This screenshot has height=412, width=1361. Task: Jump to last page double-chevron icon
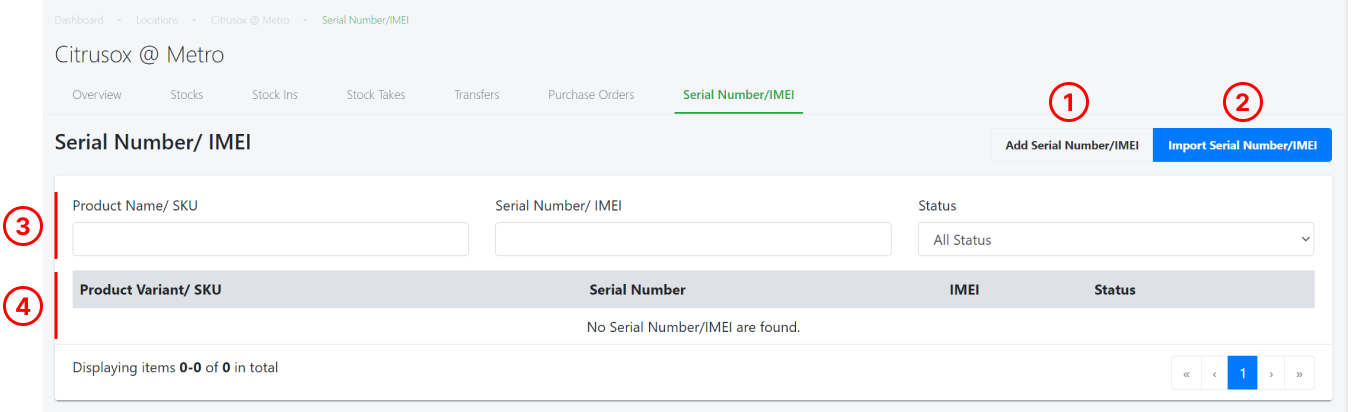[1299, 373]
